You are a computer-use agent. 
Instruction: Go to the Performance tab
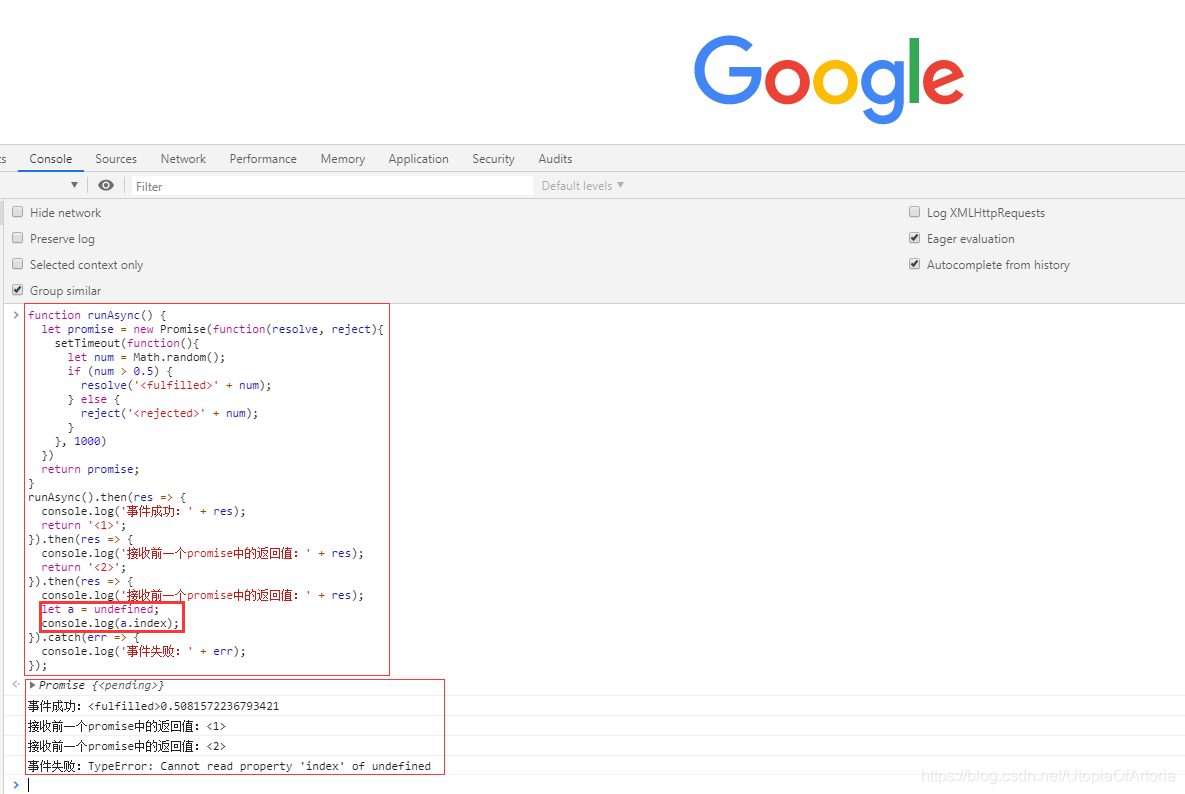coord(263,159)
